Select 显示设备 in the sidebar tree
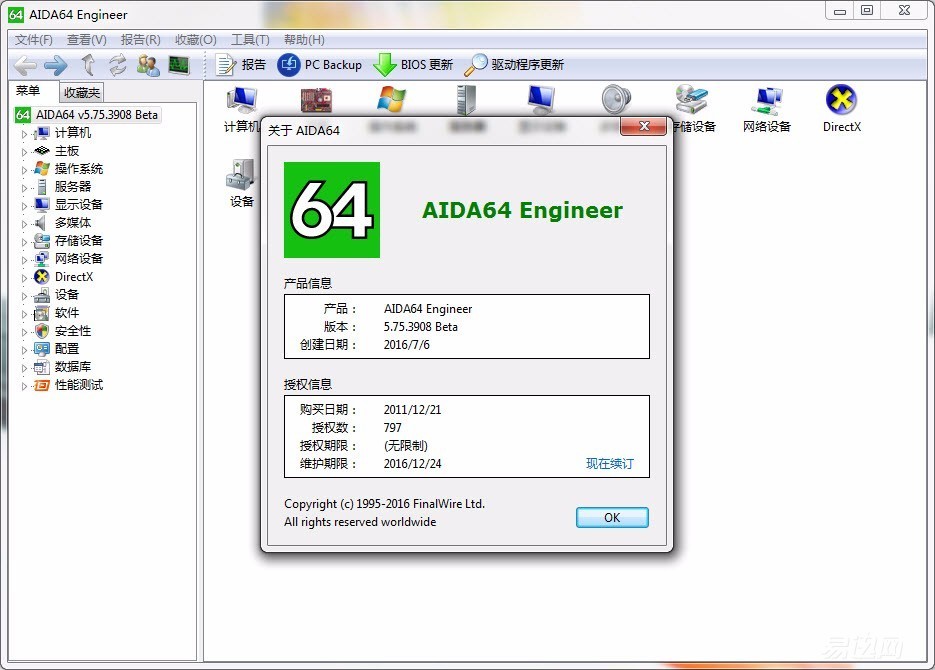 [79, 204]
